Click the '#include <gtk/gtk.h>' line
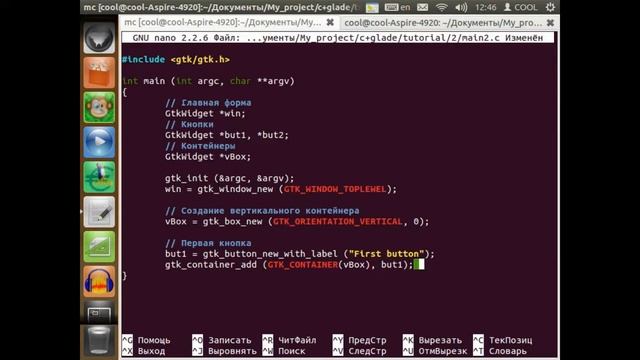The width and height of the screenshot is (640, 360). (x=176, y=60)
